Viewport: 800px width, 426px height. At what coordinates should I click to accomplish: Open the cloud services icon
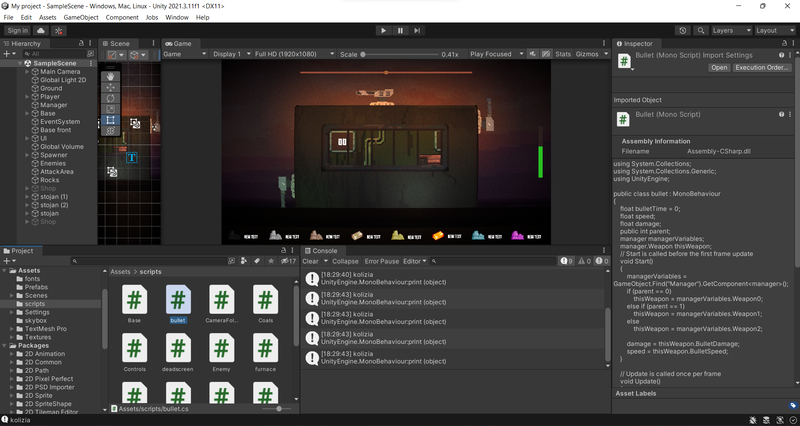tap(41, 31)
